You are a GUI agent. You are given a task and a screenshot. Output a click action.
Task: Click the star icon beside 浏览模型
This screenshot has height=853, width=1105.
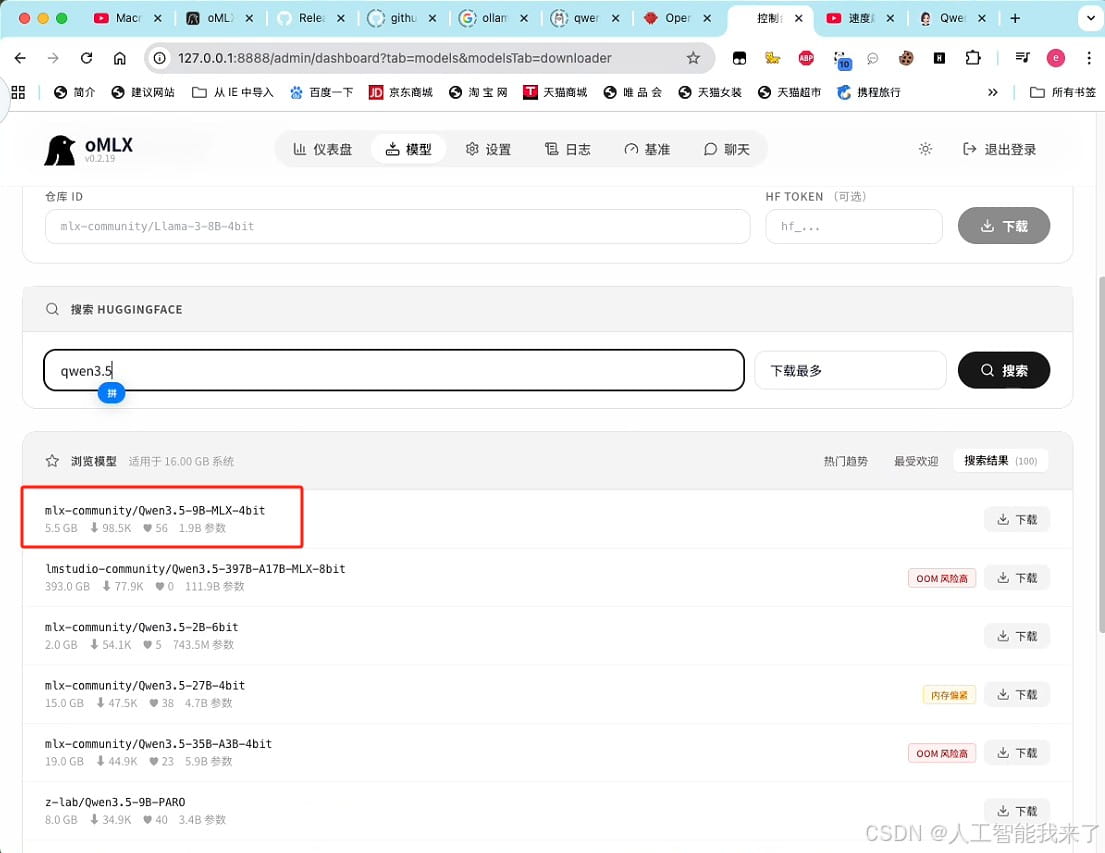(52, 461)
